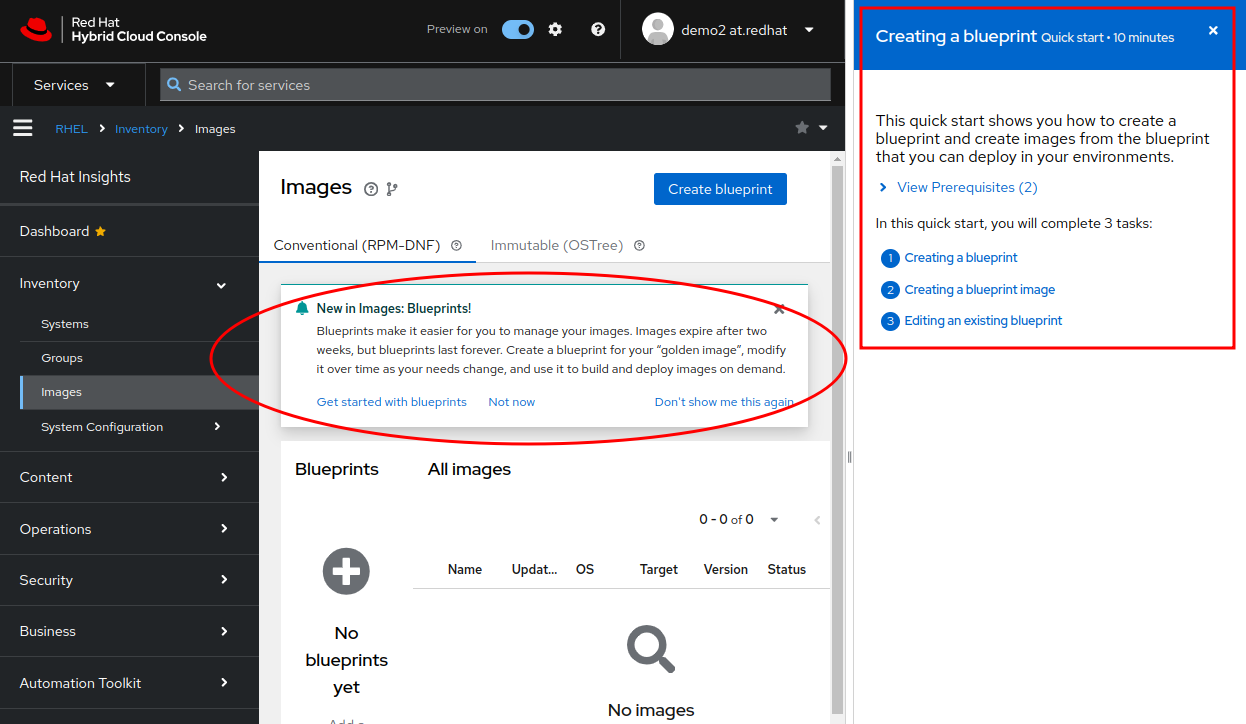Click the plus icon above No blueprints yet

click(346, 572)
